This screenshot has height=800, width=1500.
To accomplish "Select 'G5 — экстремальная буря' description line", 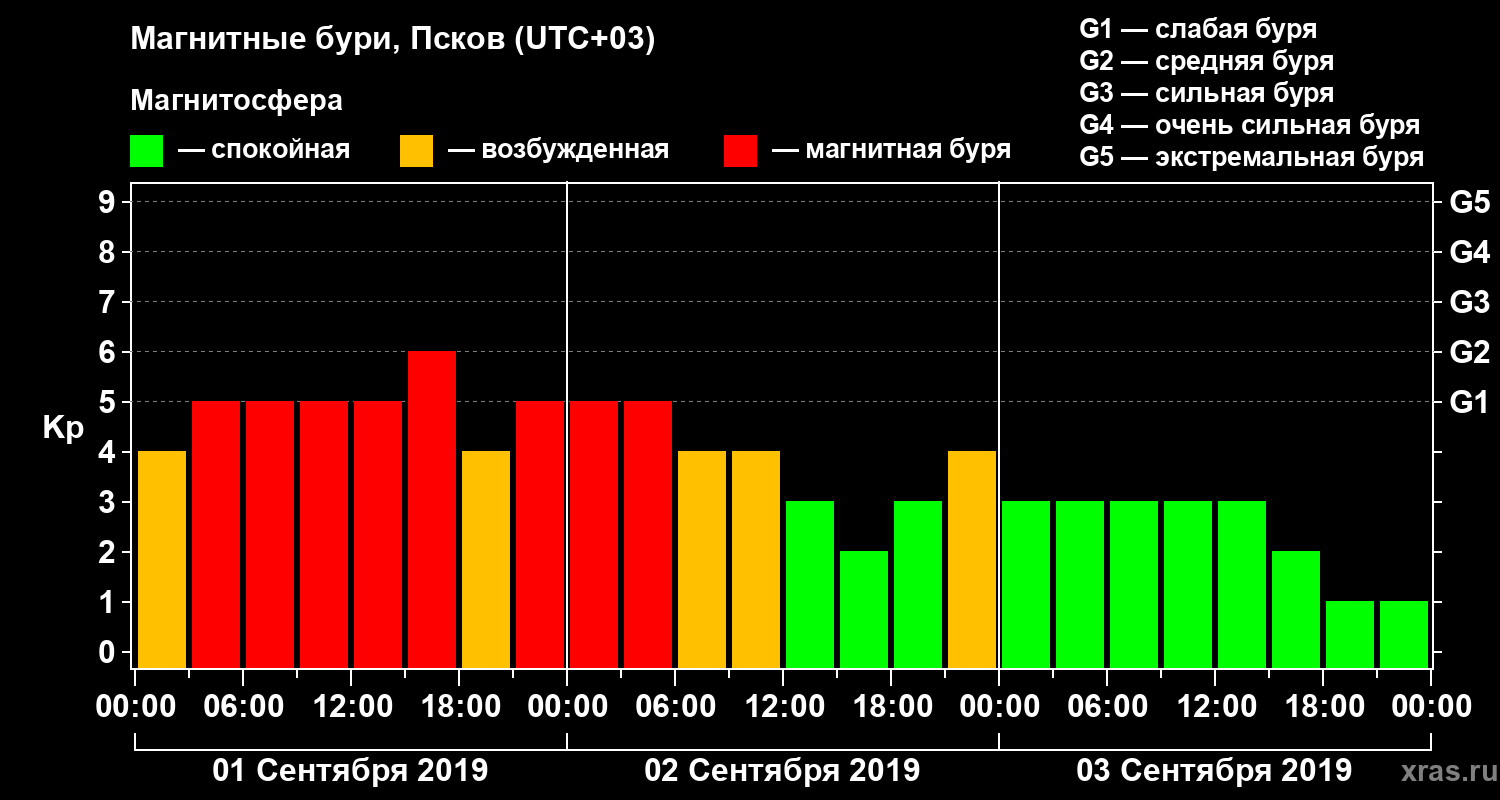I will 1251,158.
